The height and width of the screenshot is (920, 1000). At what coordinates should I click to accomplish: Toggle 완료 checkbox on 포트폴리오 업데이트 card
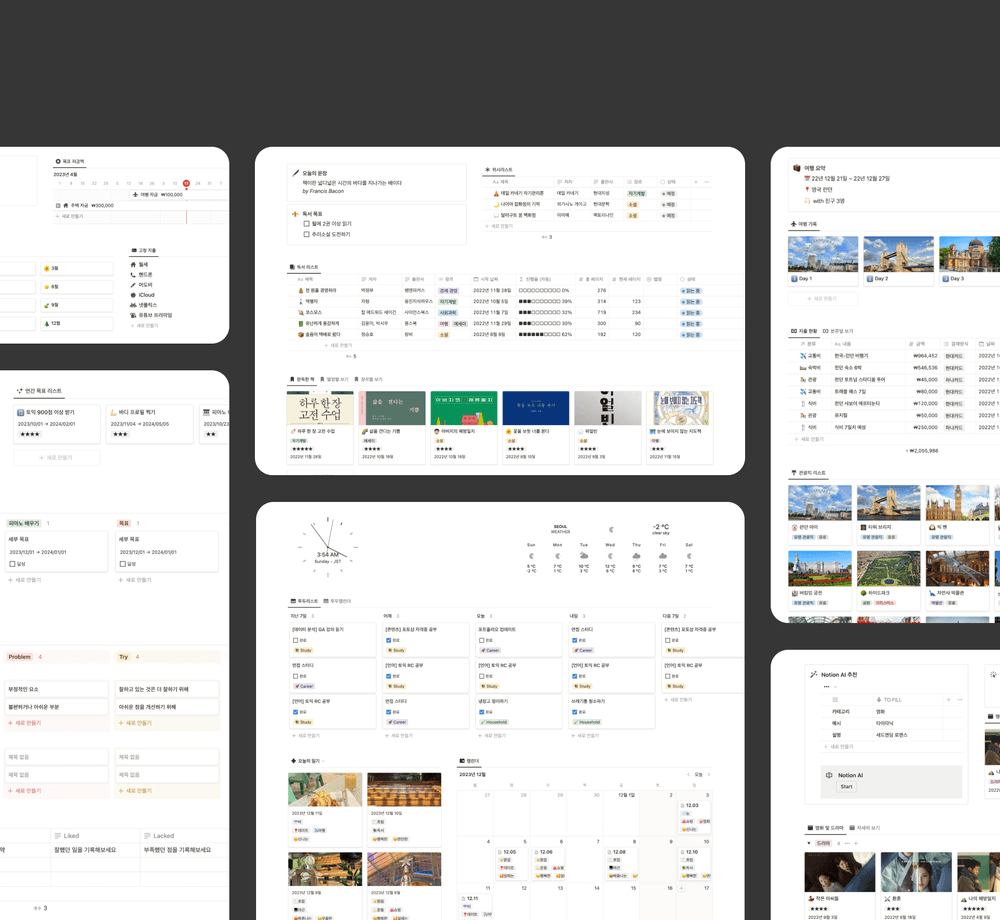click(481, 640)
